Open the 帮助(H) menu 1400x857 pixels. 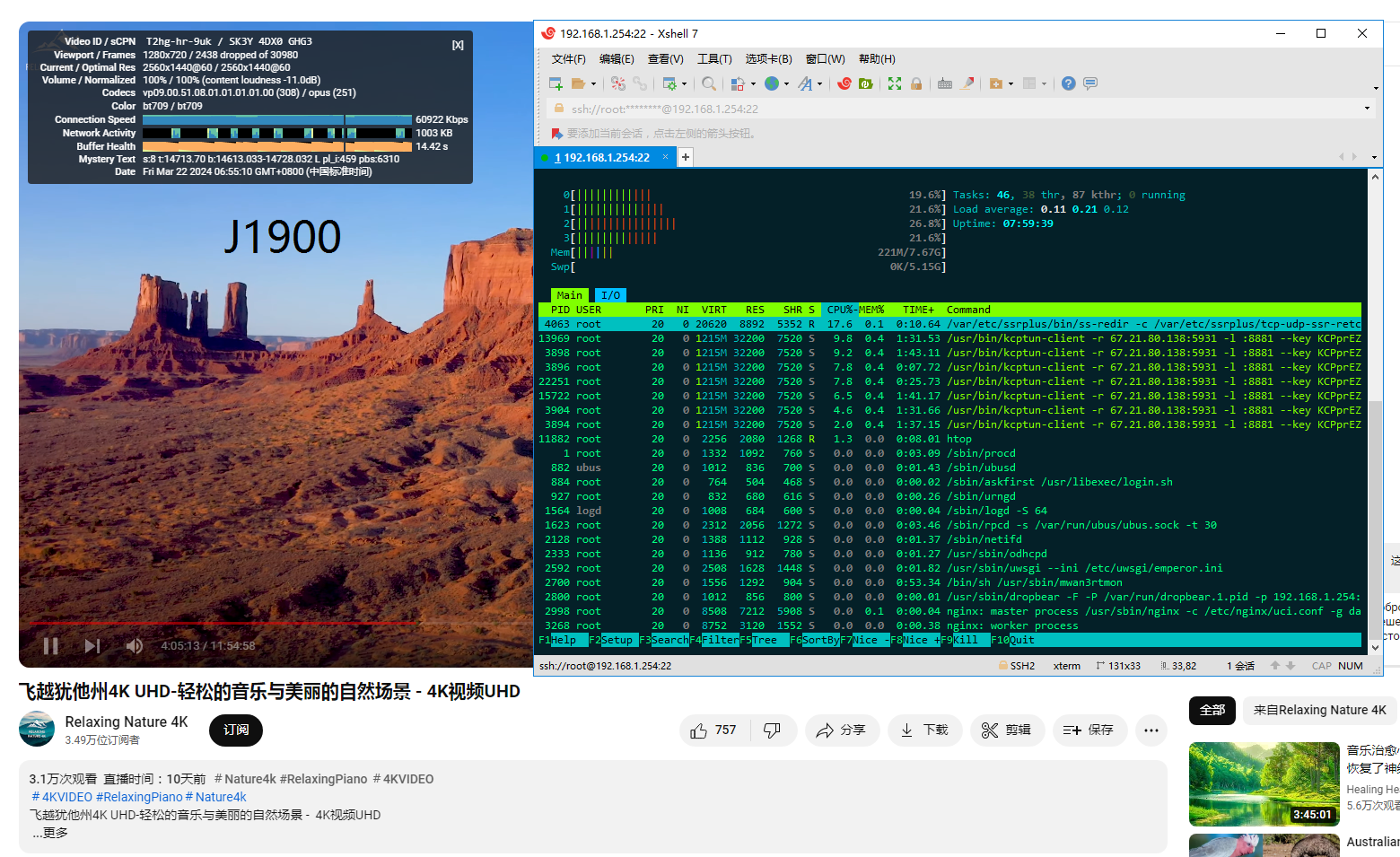tap(877, 59)
